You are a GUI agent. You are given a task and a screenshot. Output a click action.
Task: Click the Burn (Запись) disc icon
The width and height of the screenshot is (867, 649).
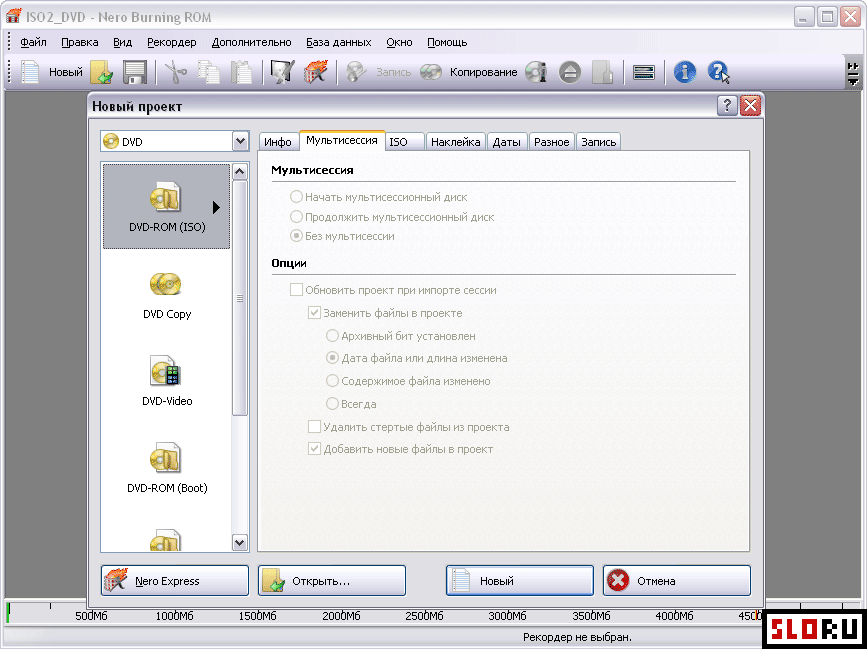click(356, 72)
